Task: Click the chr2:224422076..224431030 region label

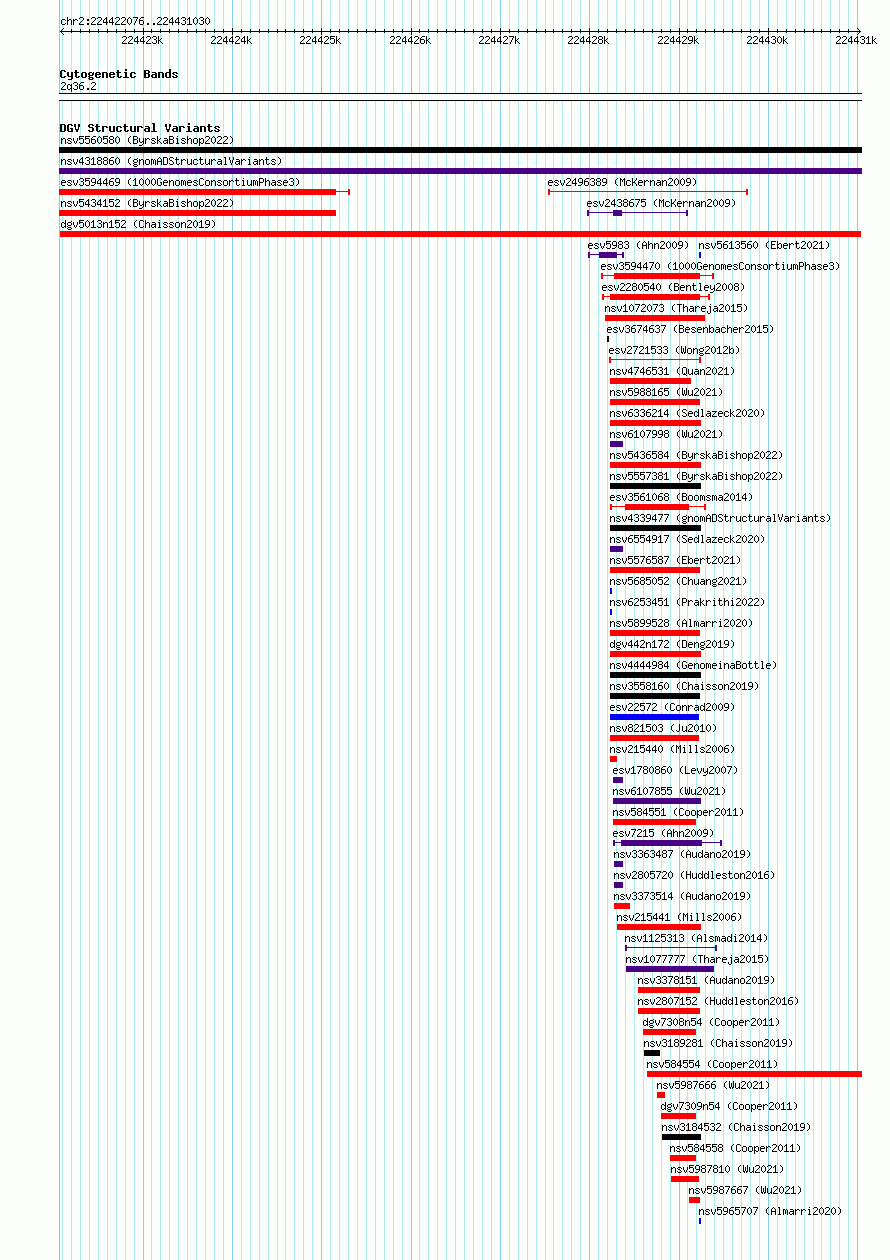Action: (135, 21)
